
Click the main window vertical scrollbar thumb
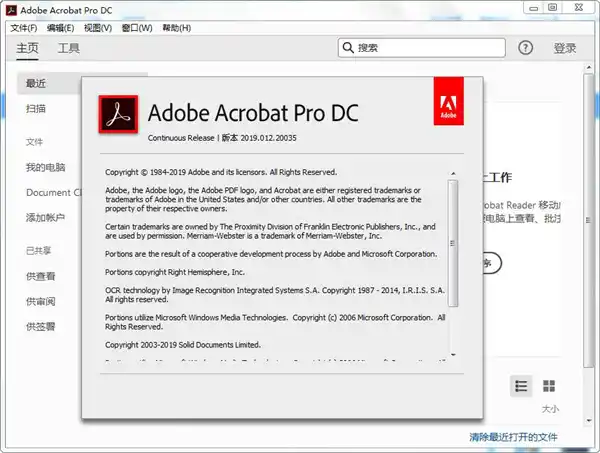[589, 221]
